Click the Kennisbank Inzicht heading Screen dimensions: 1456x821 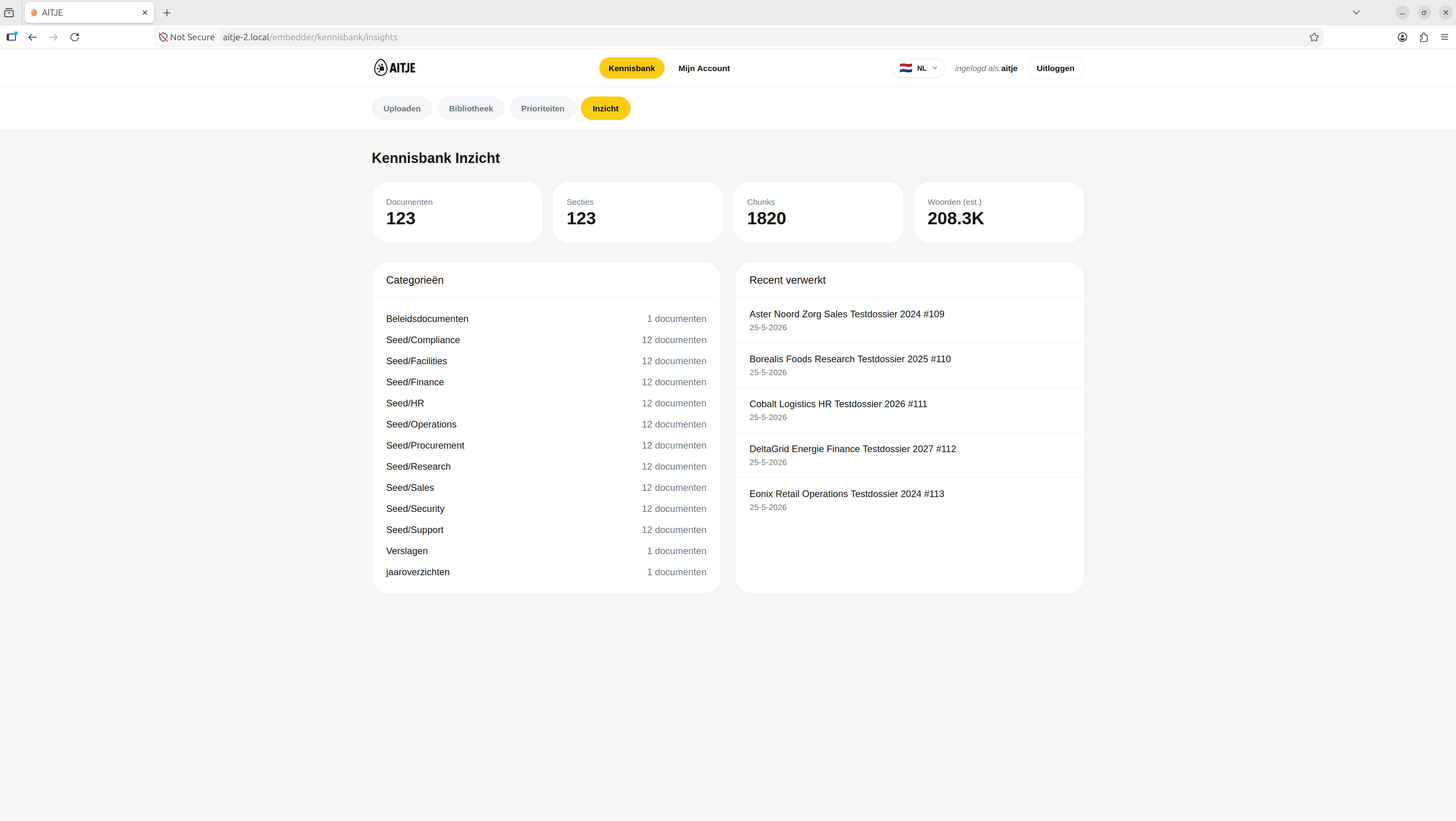tap(435, 158)
